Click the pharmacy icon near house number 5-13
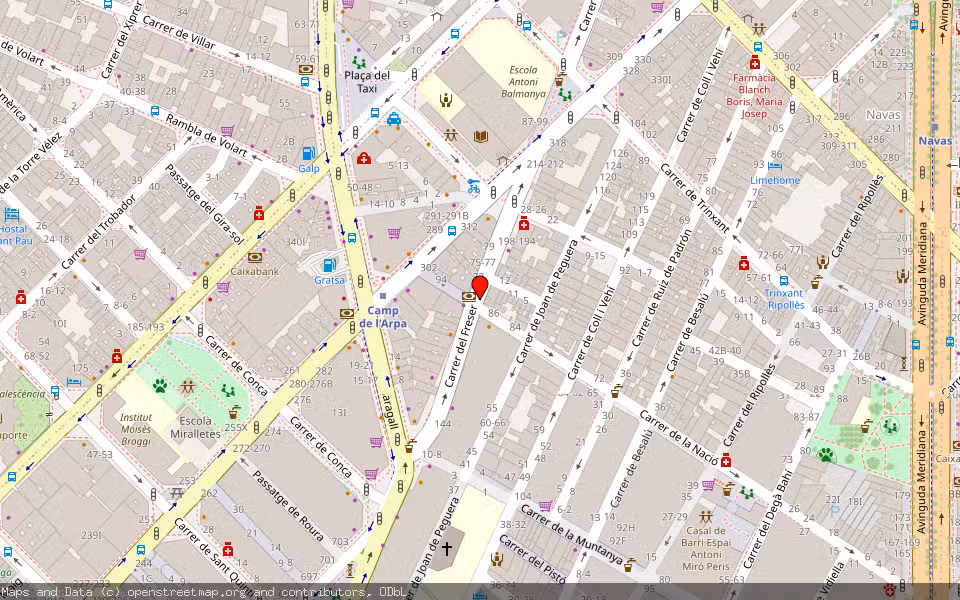The image size is (960, 600). (364, 158)
